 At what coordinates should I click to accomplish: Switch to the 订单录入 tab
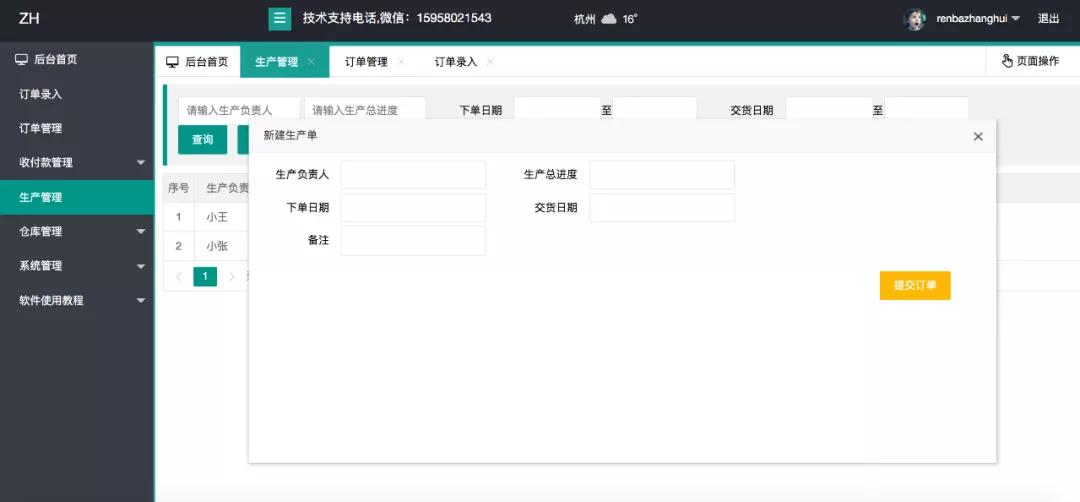[455, 62]
